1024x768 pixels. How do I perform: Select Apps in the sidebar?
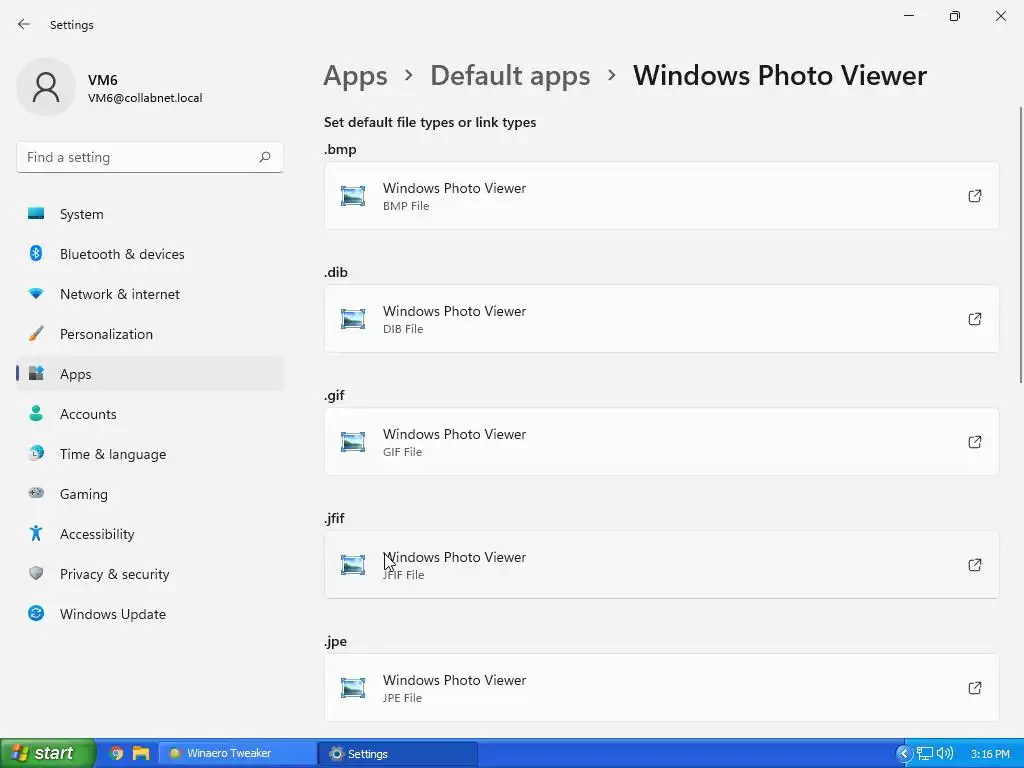coord(150,374)
